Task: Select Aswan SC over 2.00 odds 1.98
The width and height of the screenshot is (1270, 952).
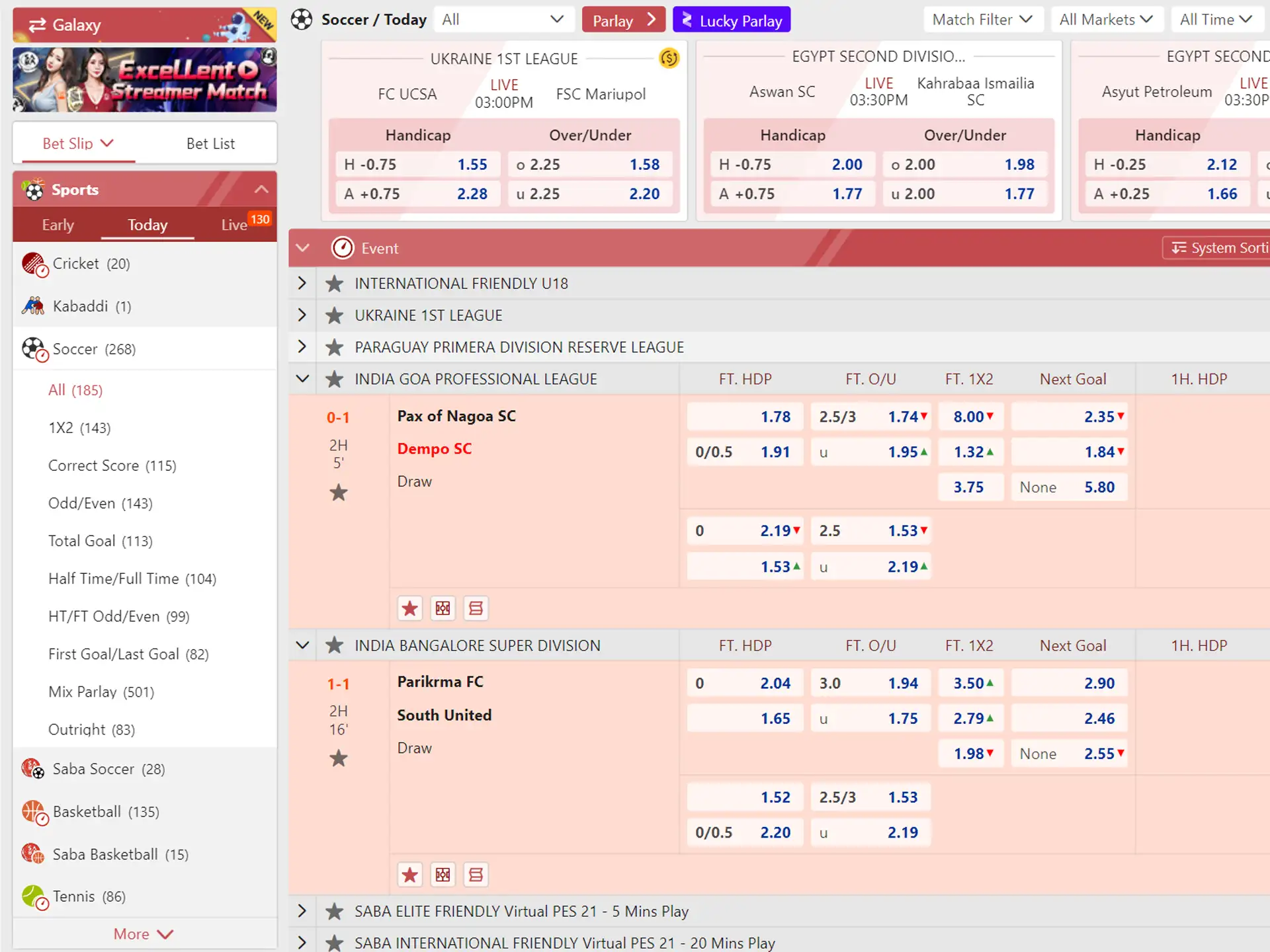Action: 964,165
